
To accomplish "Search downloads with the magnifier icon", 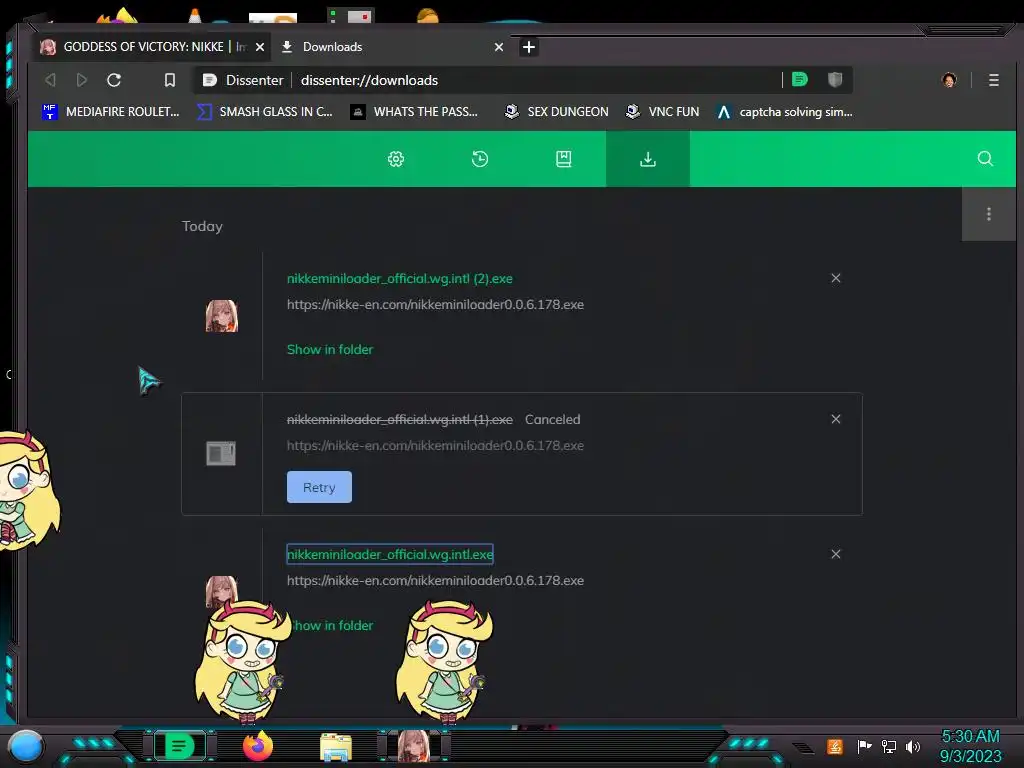I will pos(985,159).
